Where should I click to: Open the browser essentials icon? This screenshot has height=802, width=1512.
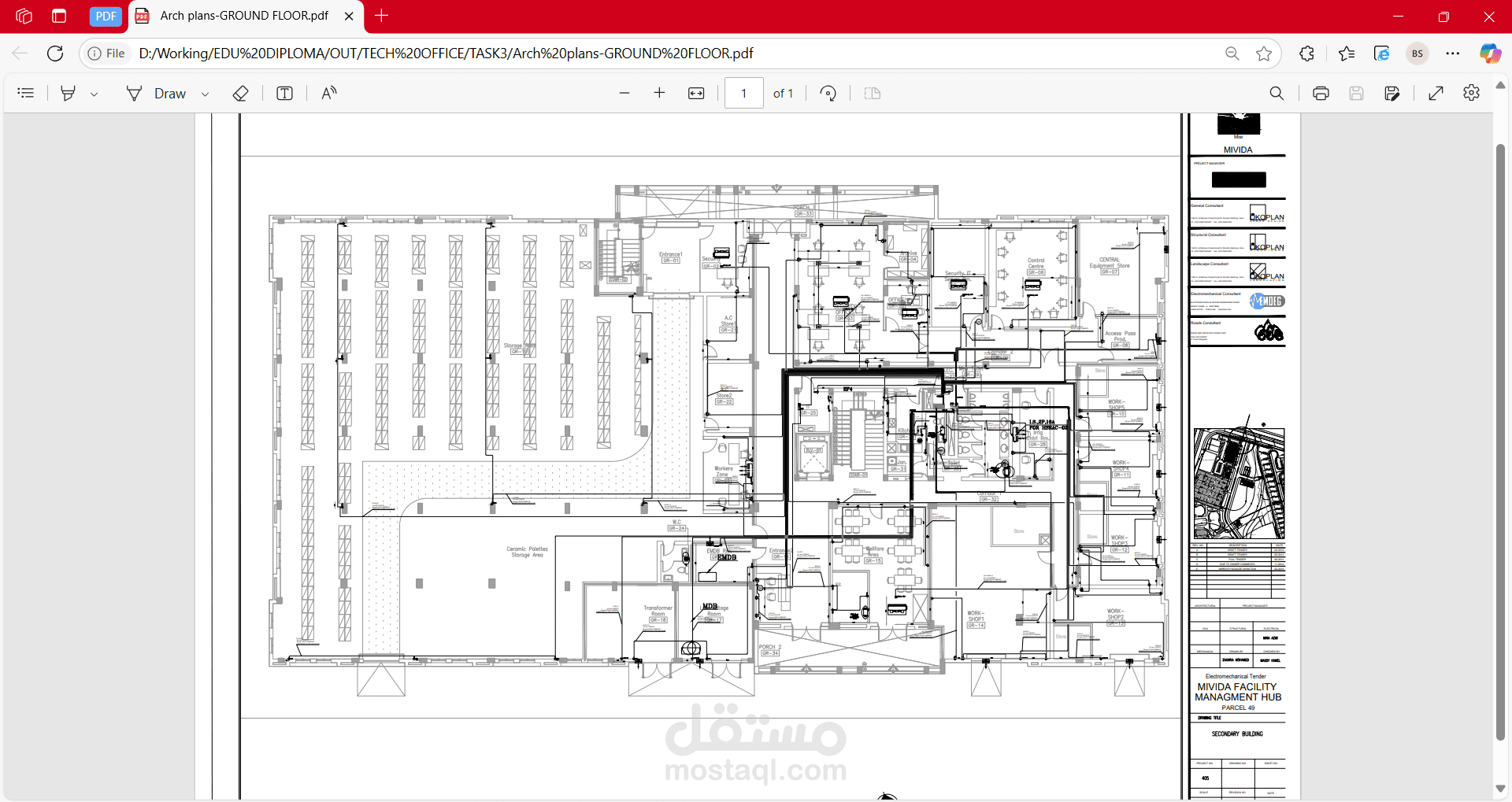pyautogui.click(x=1381, y=54)
